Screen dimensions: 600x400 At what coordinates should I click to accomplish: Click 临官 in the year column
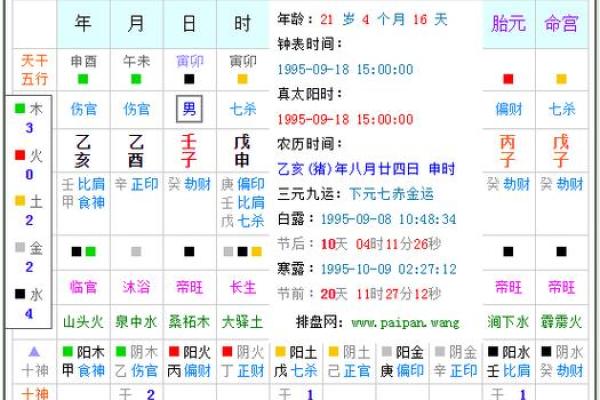(x=83, y=287)
